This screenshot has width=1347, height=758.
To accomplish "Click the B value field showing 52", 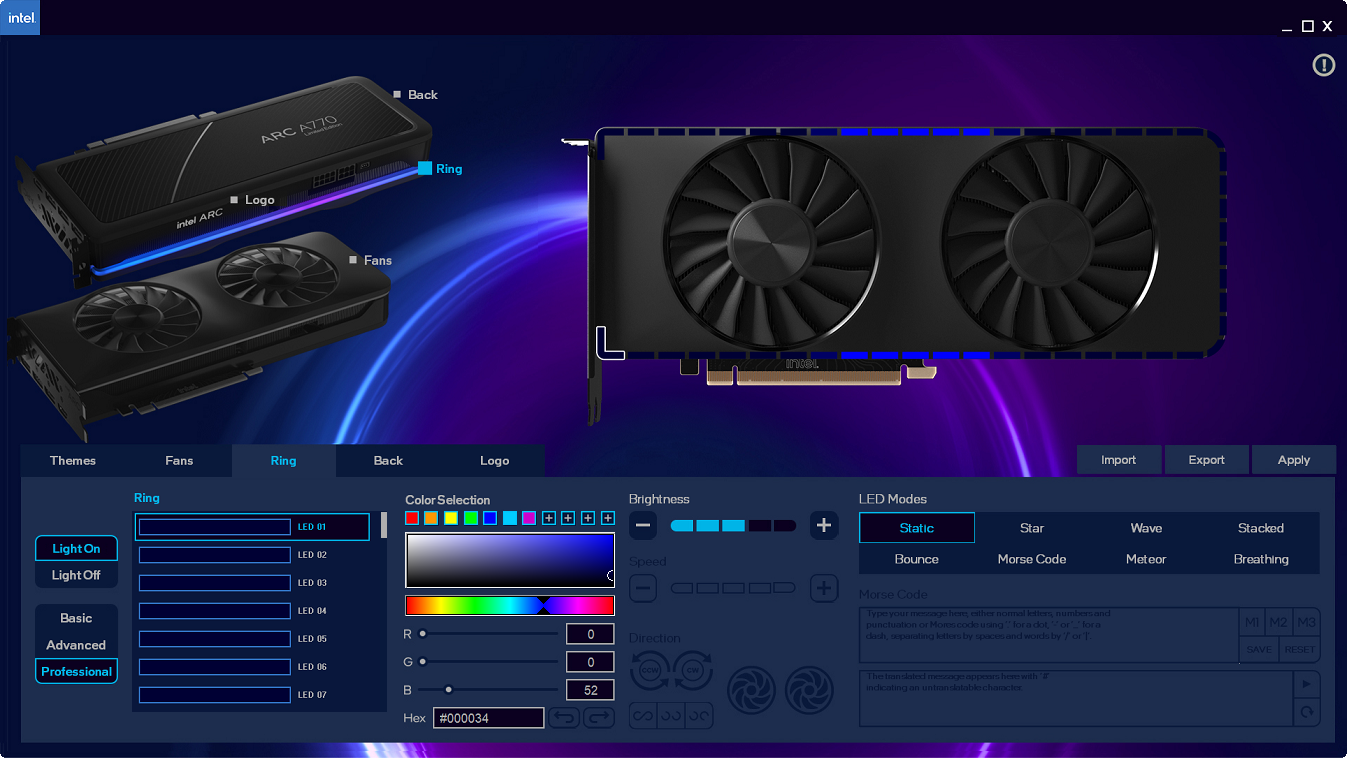I will 590,690.
